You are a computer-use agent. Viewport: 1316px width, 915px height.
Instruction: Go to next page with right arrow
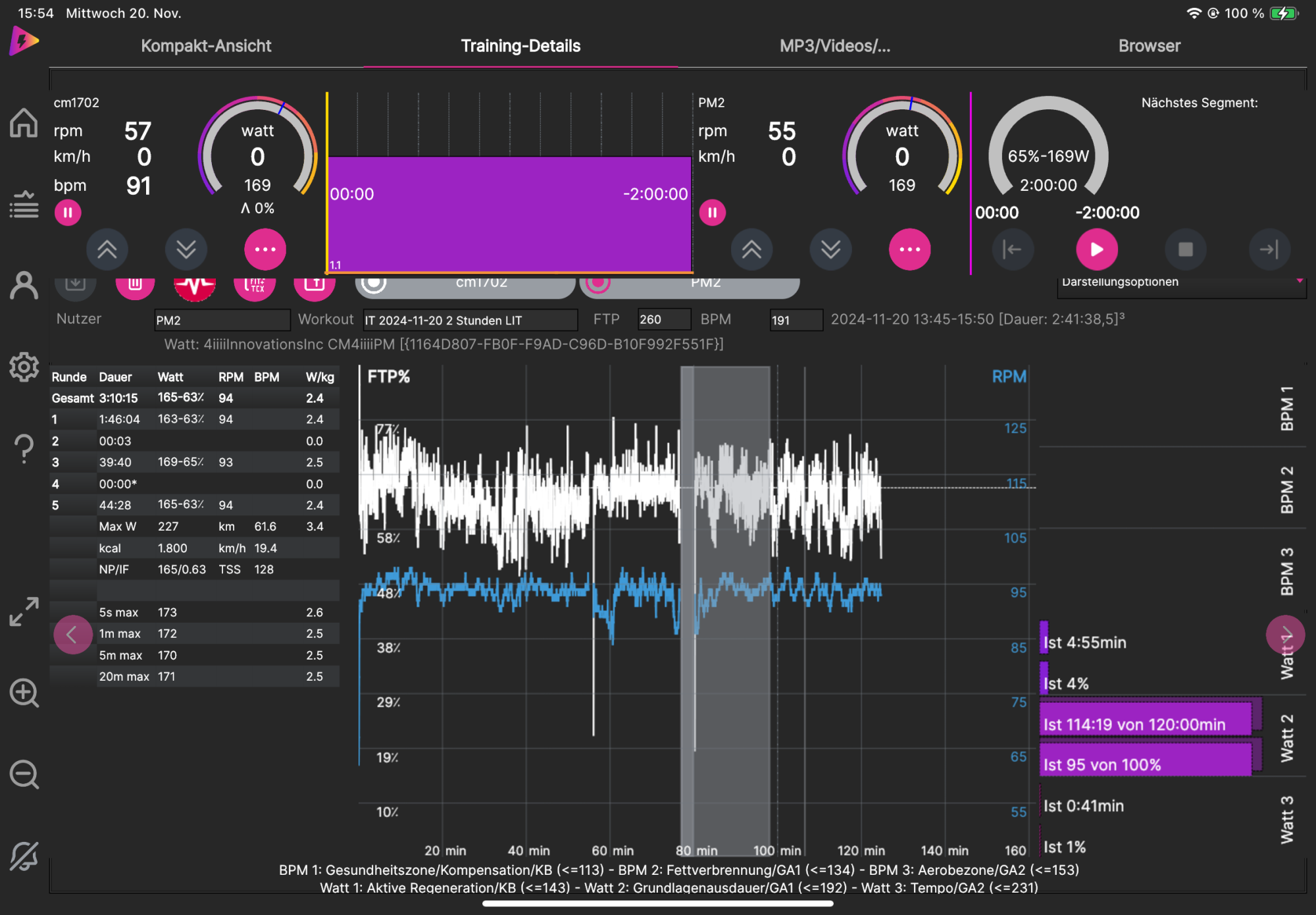1286,635
